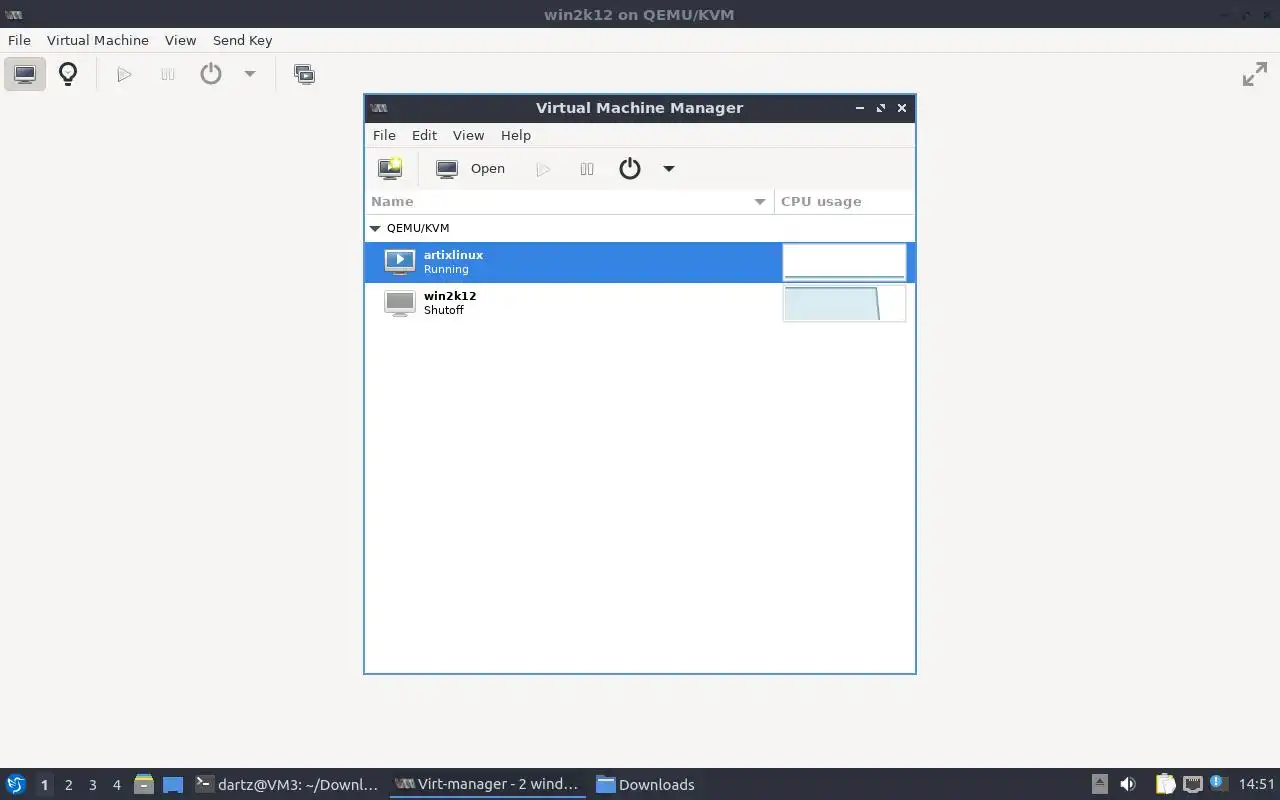This screenshot has width=1280, height=800.
Task: Click power shutdown icon in Manager toolbar
Action: coord(629,169)
